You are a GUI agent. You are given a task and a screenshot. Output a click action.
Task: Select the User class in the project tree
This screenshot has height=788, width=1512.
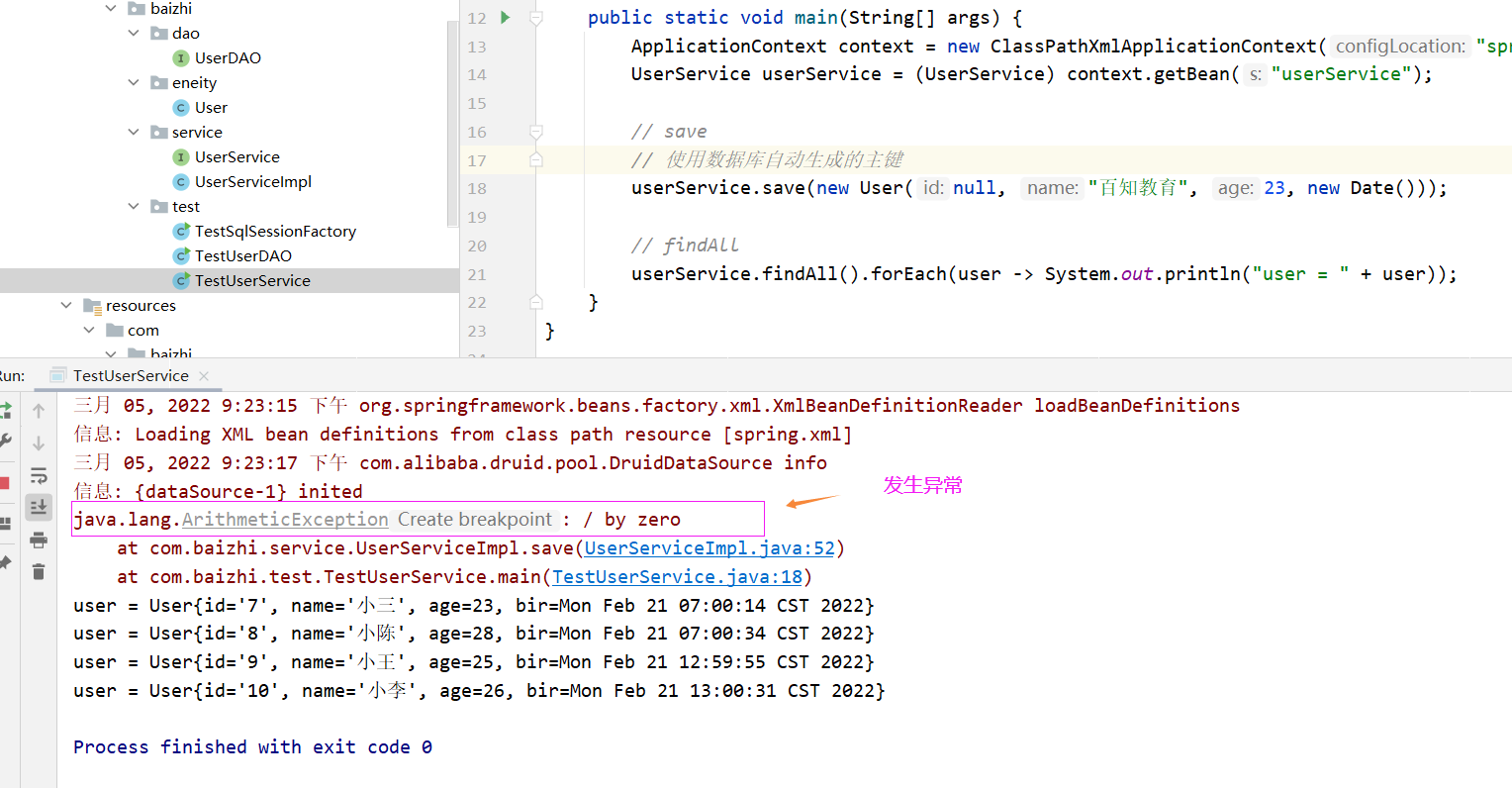211,108
